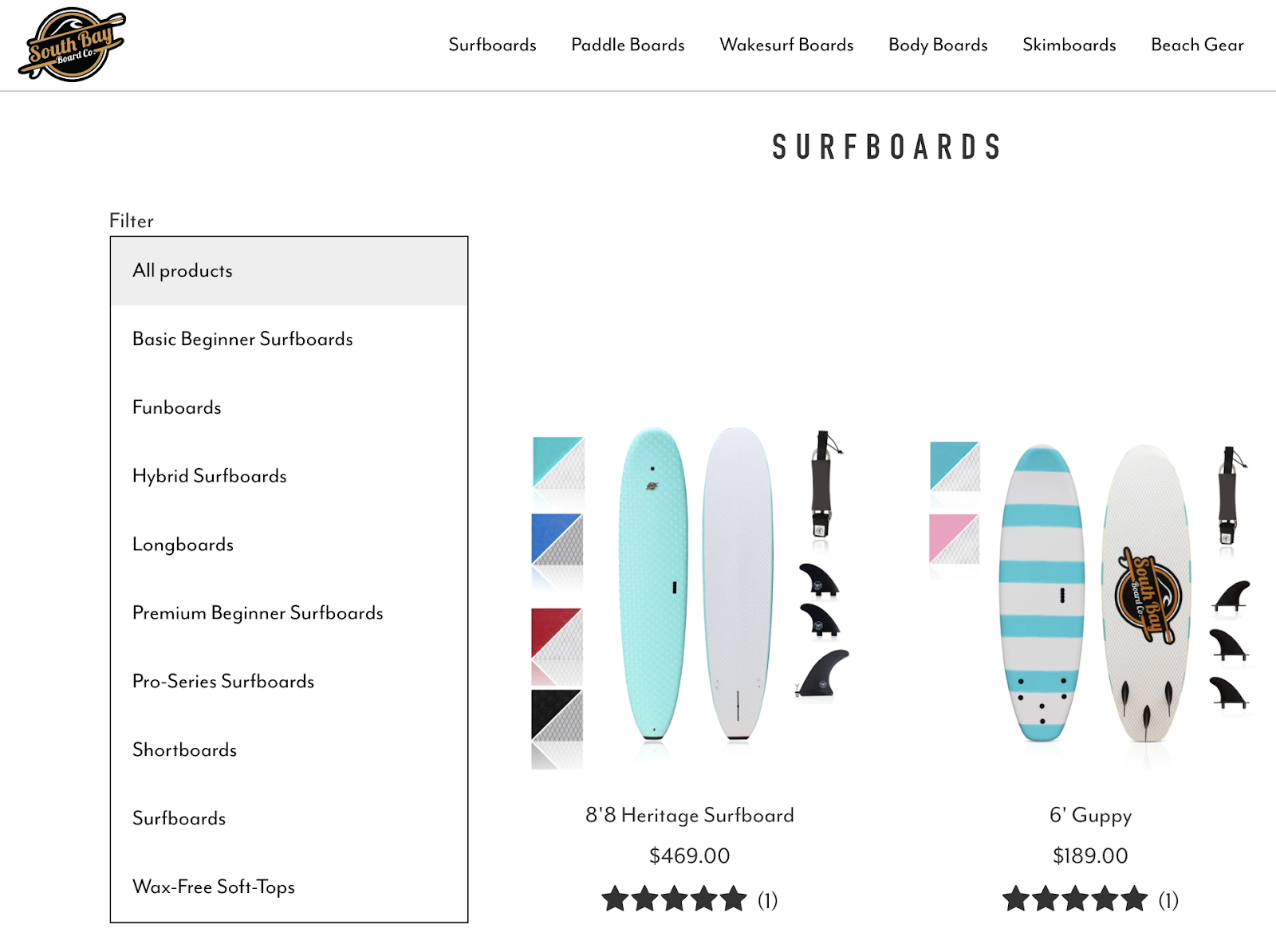
Task: Click the 6' Guppy five-star rating
Action: (1076, 899)
